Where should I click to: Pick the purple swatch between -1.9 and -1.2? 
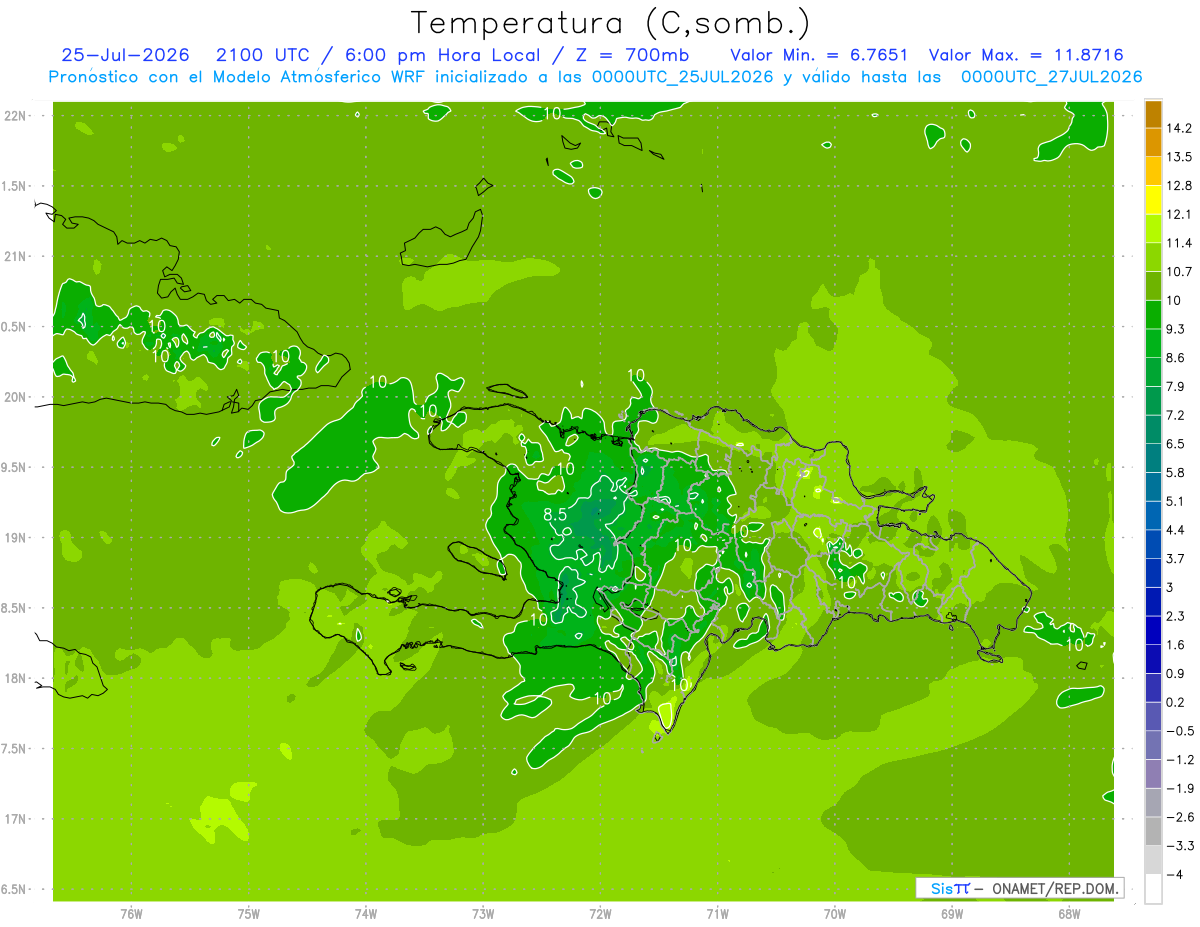point(1153,773)
